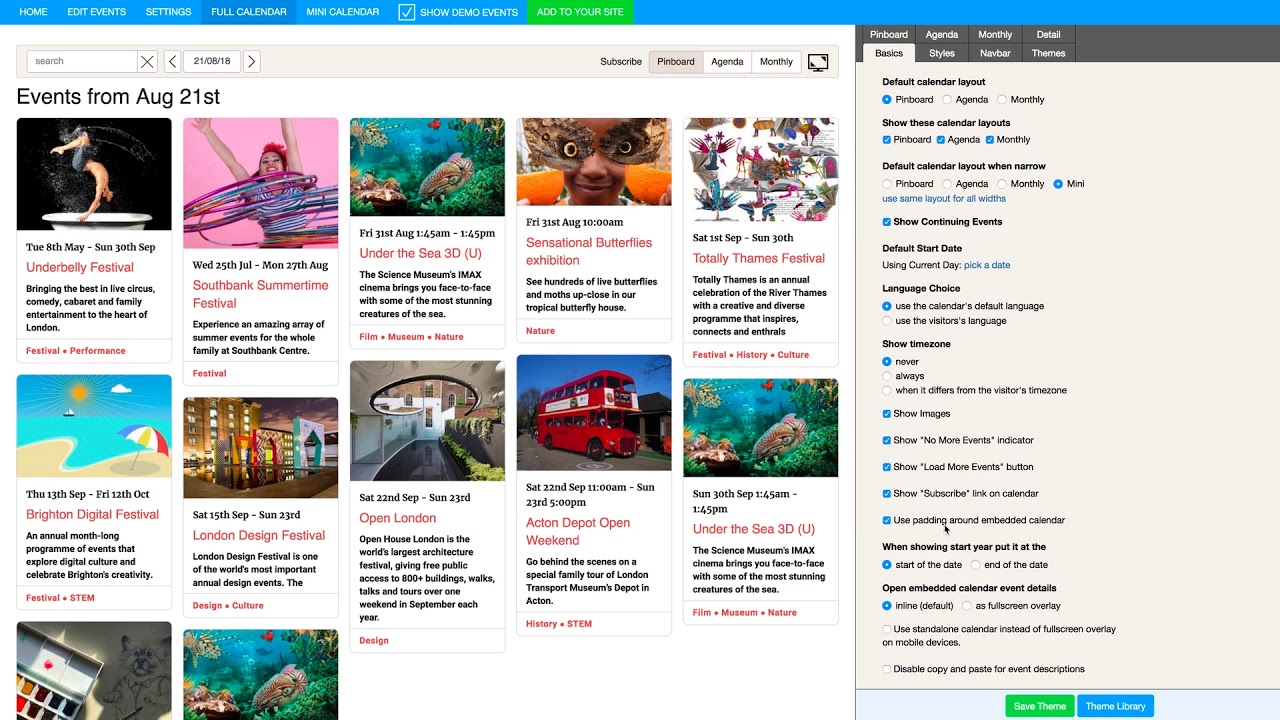The image size is (1280, 720).
Task: Open the Navbar sub-tab
Action: [x=995, y=53]
